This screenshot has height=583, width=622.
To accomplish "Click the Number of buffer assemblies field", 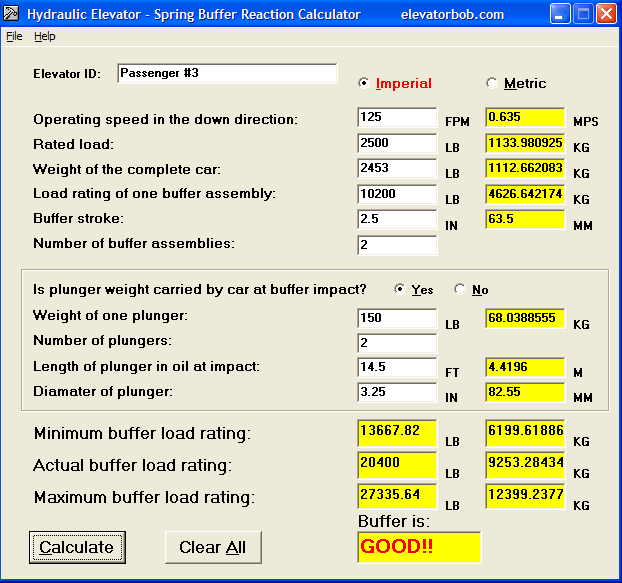I will [x=397, y=245].
